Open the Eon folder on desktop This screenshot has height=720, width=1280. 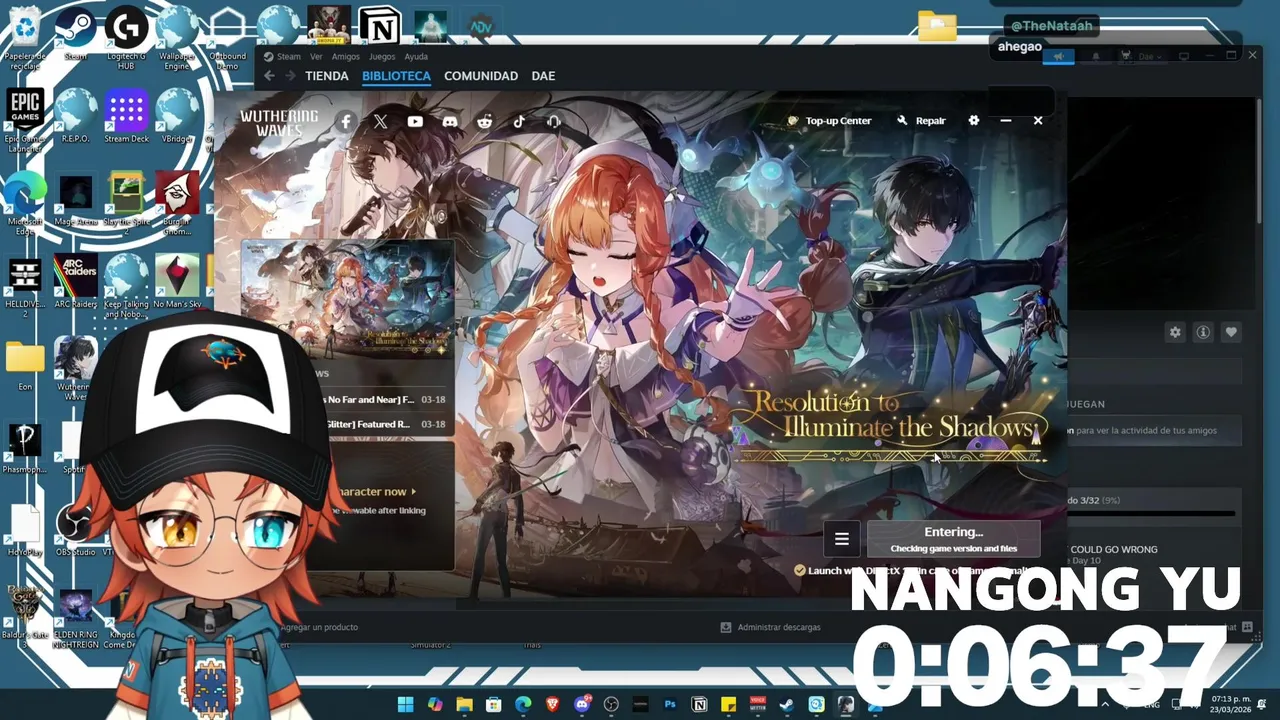pos(25,365)
